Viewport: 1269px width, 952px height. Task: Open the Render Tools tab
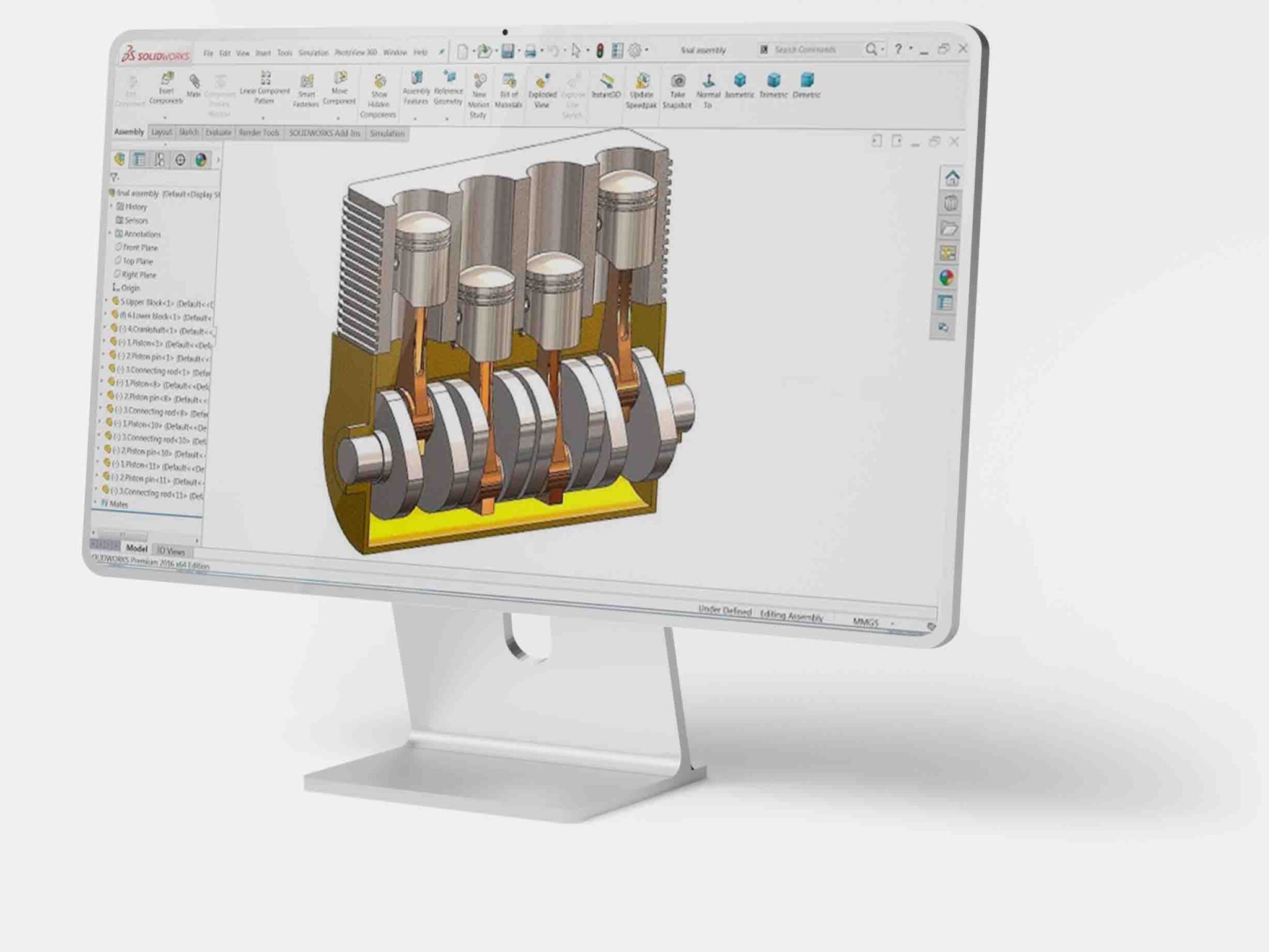(260, 133)
